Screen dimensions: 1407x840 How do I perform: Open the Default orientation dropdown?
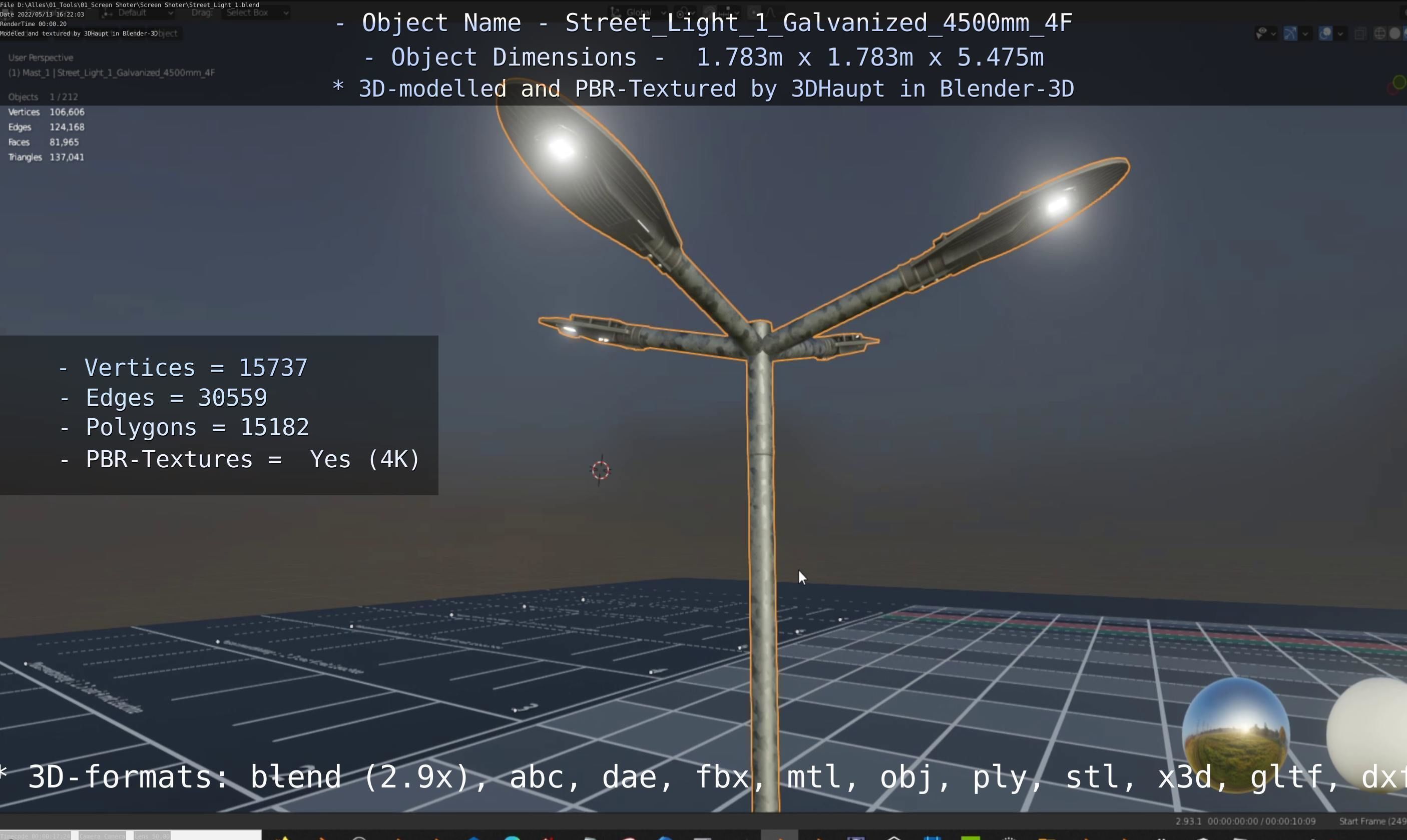coord(138,13)
